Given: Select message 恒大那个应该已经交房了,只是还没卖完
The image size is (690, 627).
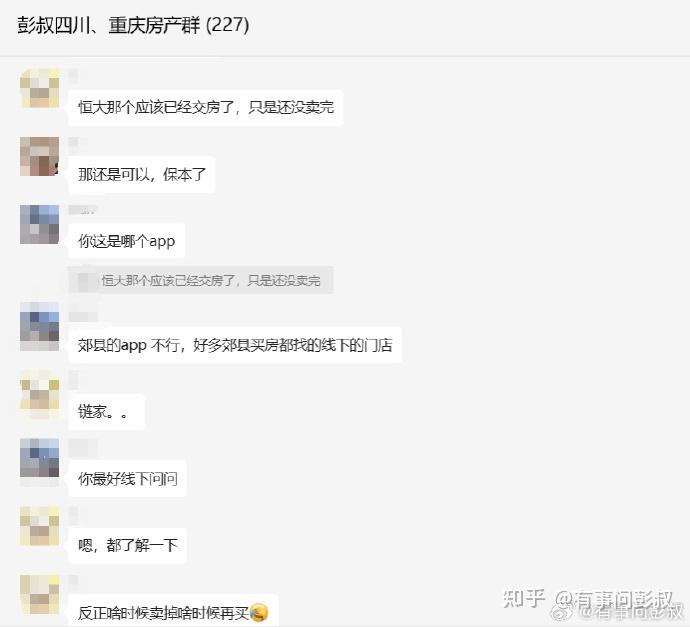Looking at the screenshot, I should click(206, 107).
